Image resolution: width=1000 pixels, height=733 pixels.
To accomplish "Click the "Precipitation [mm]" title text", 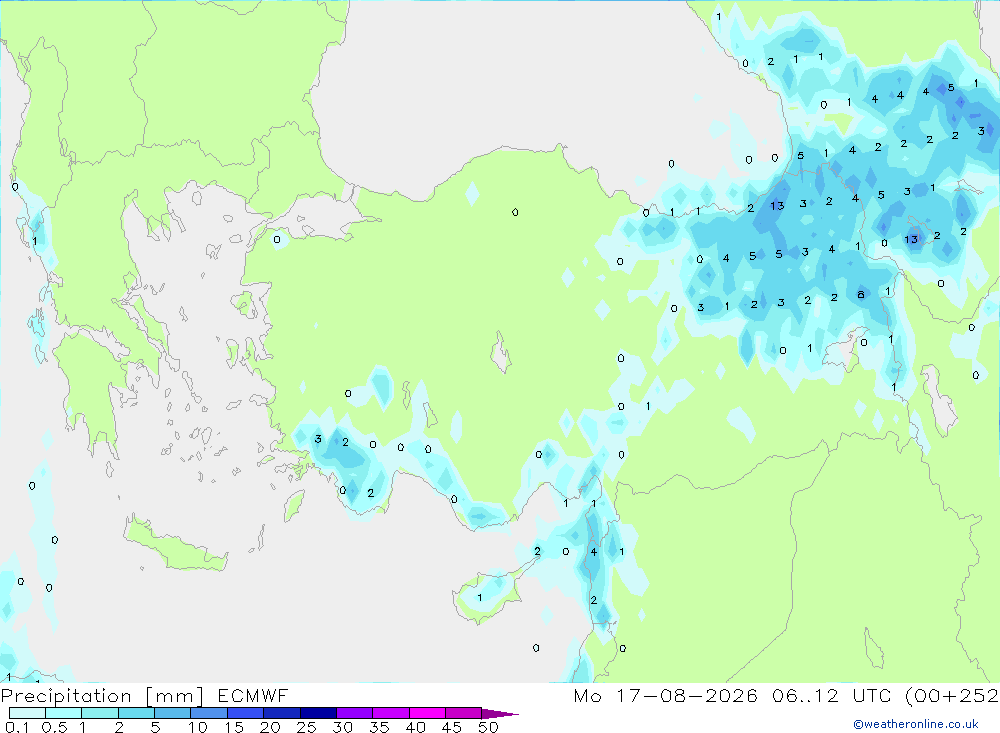I will (102, 695).
